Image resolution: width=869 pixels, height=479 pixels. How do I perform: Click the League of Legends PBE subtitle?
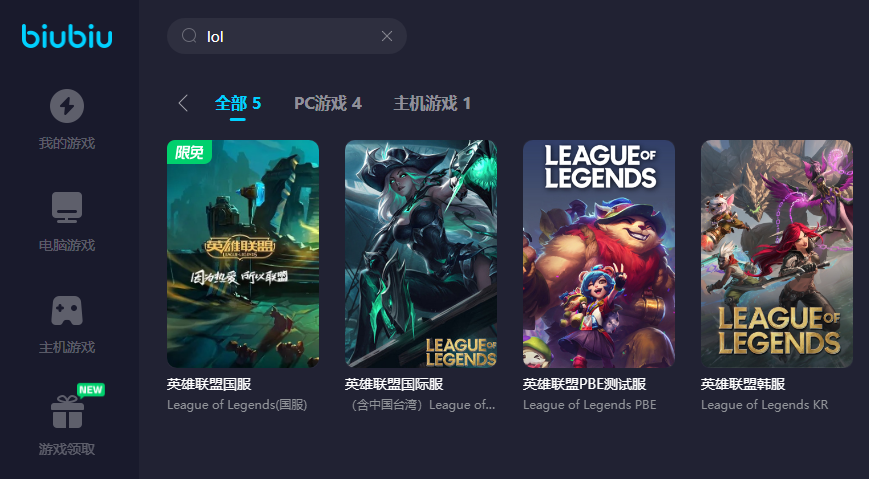(590, 405)
